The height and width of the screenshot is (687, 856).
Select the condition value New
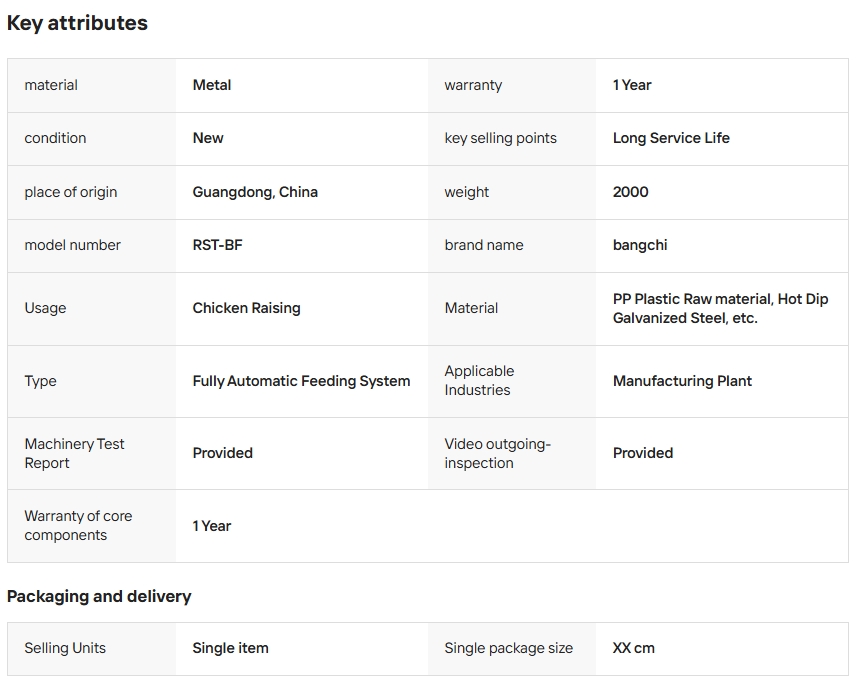click(x=208, y=138)
